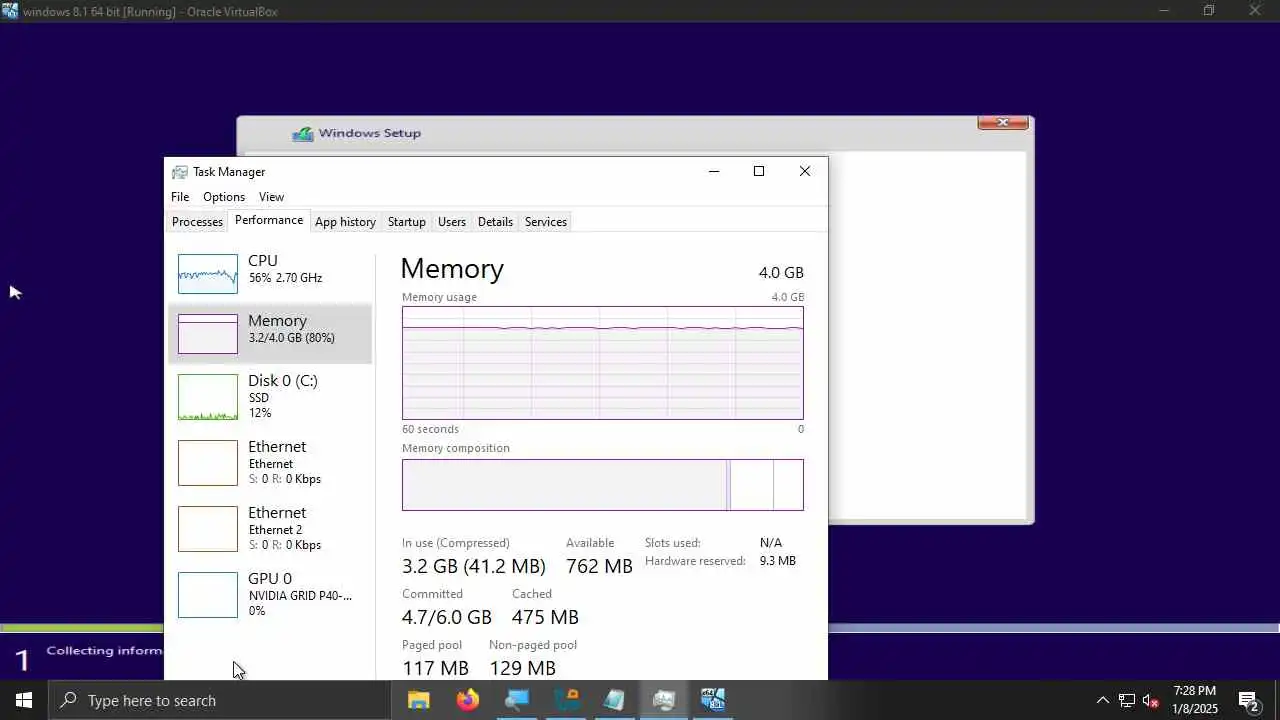Screen dimensions: 1280x720
Task: Switch to the Services tab
Action: pos(546,222)
